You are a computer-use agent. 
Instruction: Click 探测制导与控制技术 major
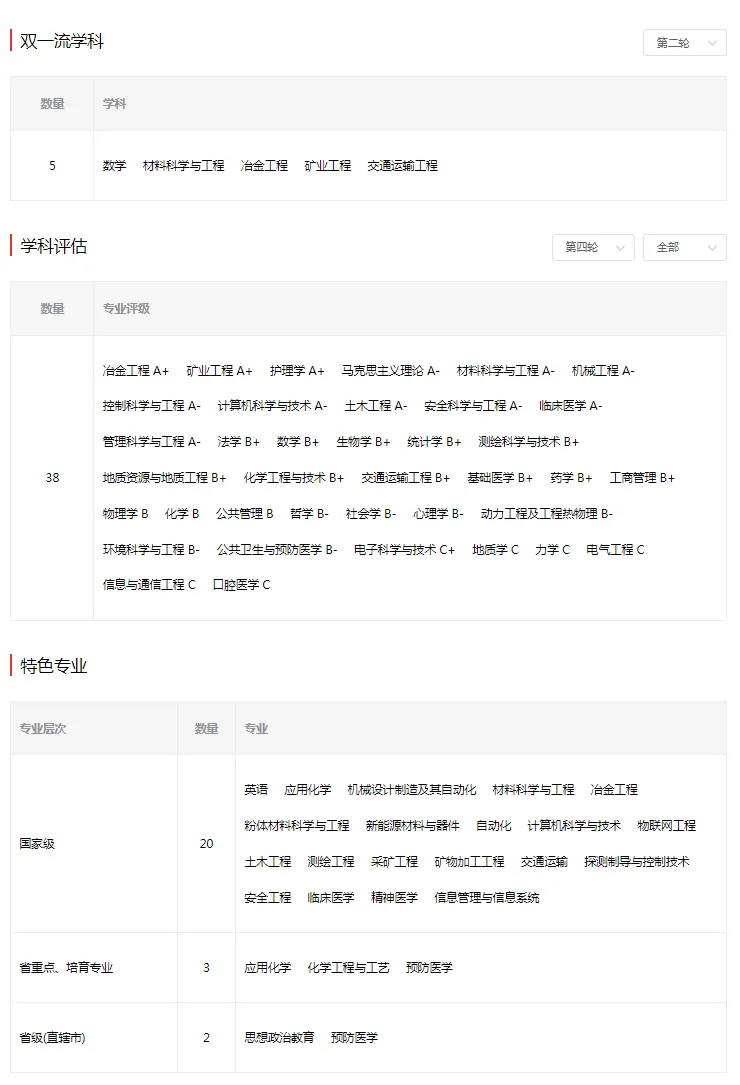tap(637, 861)
